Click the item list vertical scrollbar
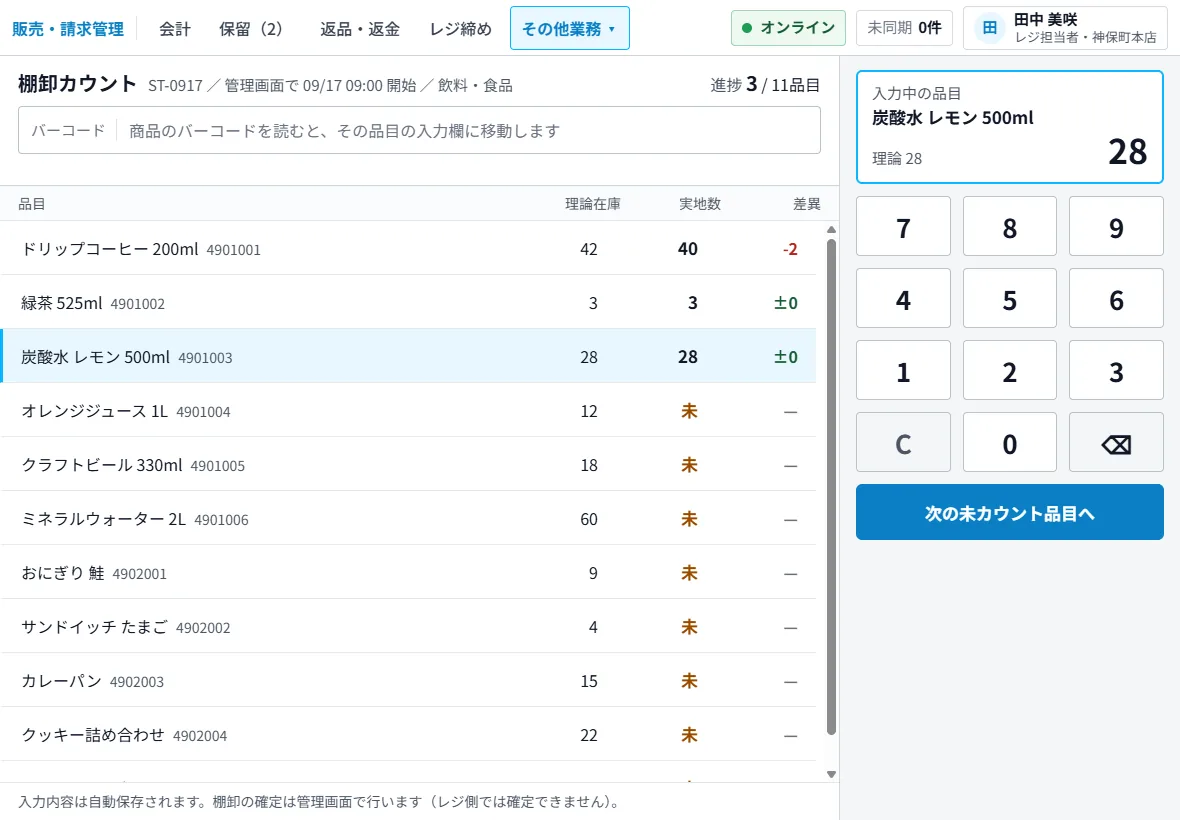1180x820 pixels. [831, 486]
